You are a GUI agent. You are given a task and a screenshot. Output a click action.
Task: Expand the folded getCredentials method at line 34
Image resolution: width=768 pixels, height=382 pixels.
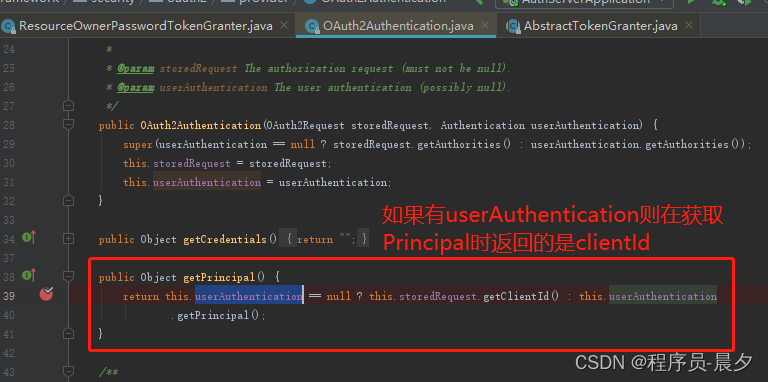point(69,239)
